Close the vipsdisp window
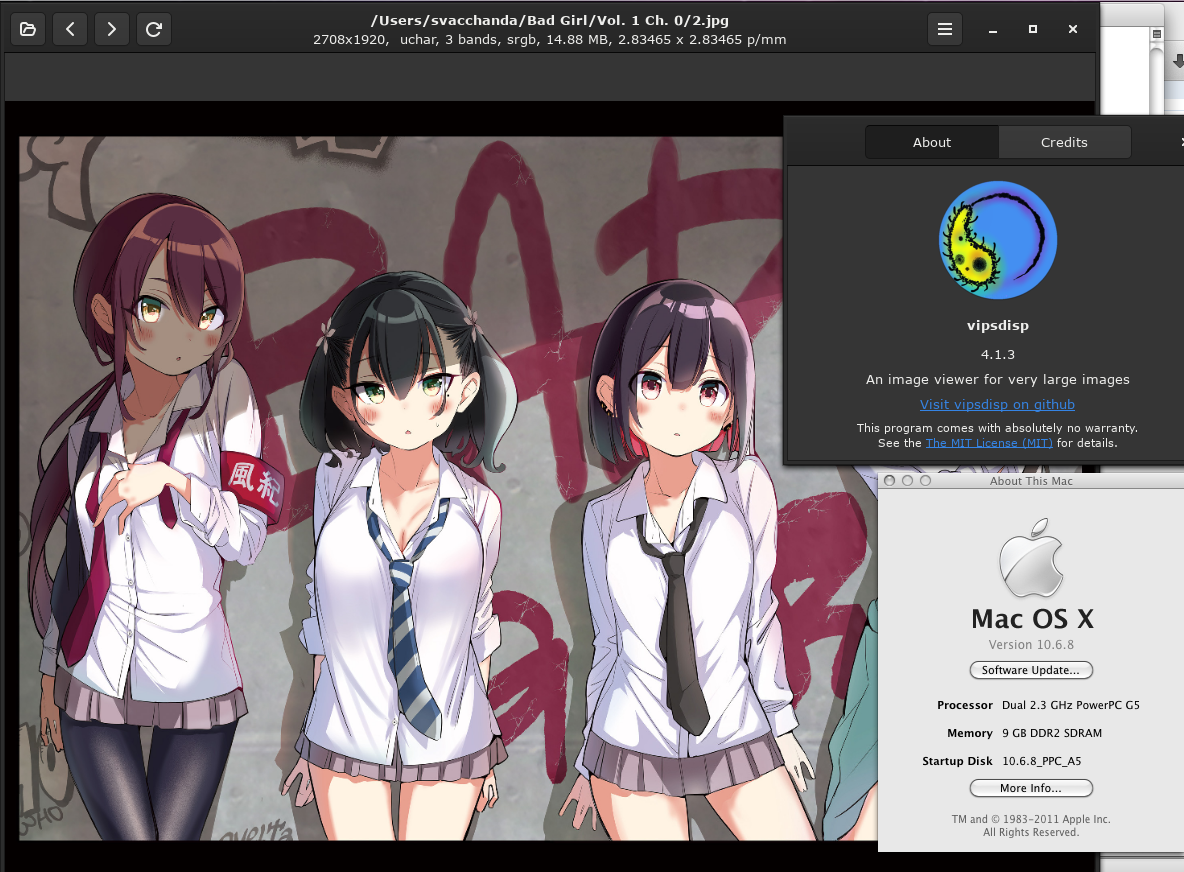 pyautogui.click(x=1073, y=29)
